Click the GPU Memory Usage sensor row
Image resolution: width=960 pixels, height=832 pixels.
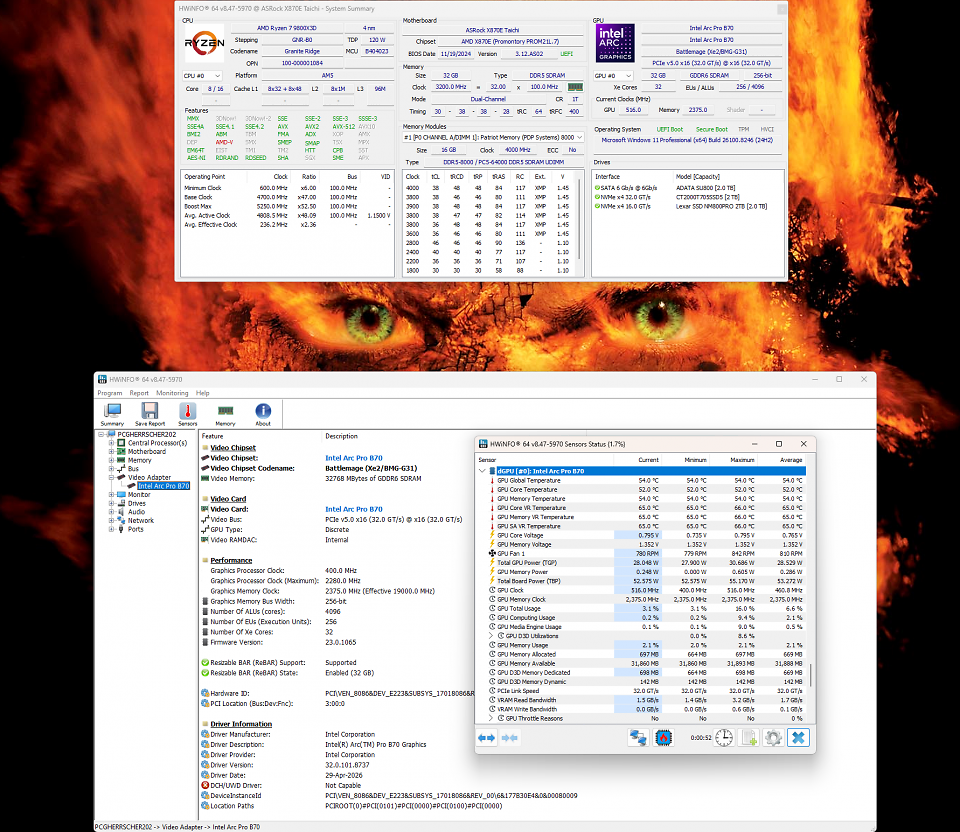[x=642, y=645]
